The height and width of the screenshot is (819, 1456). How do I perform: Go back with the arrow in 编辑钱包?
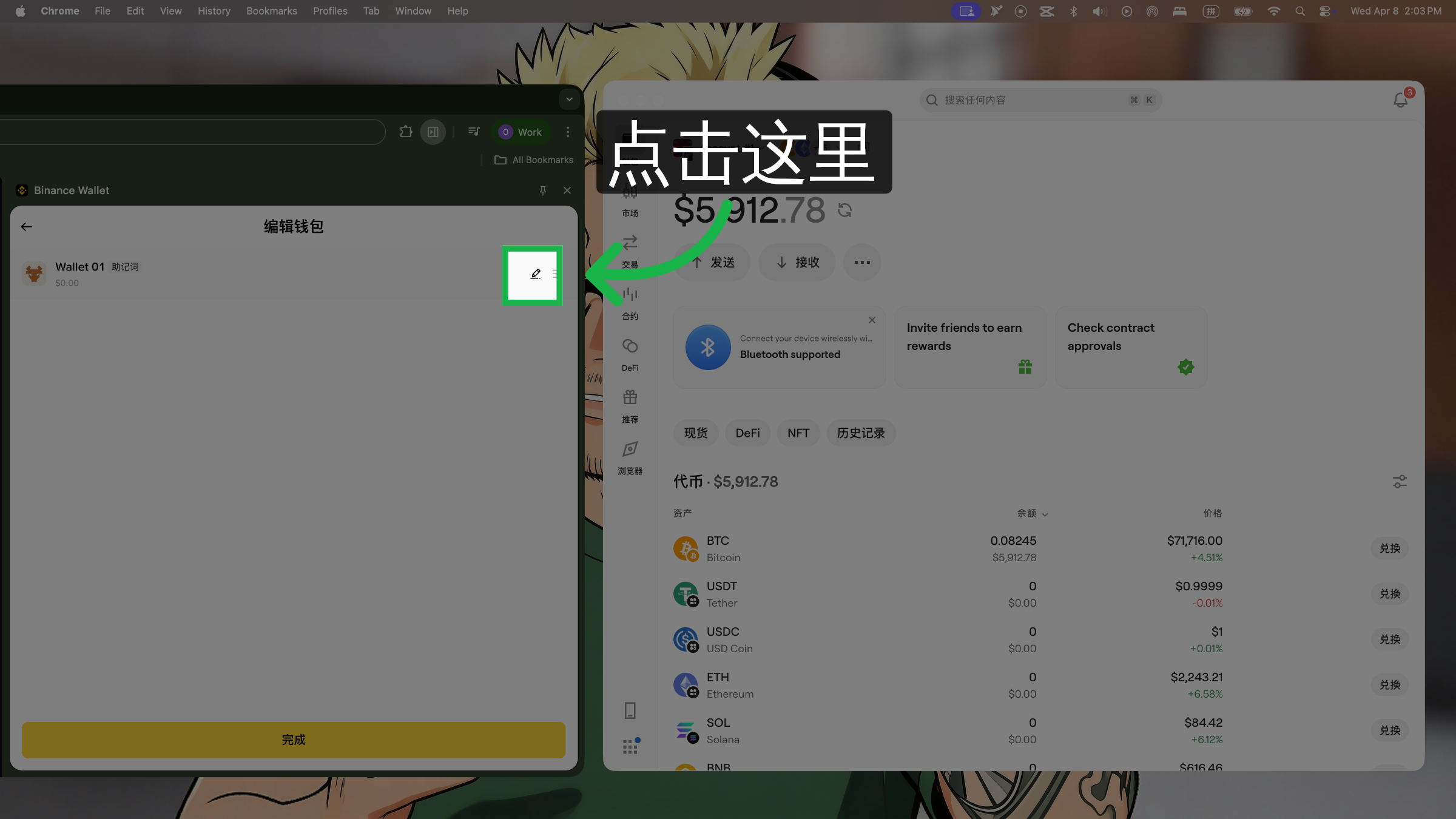pyautogui.click(x=26, y=227)
